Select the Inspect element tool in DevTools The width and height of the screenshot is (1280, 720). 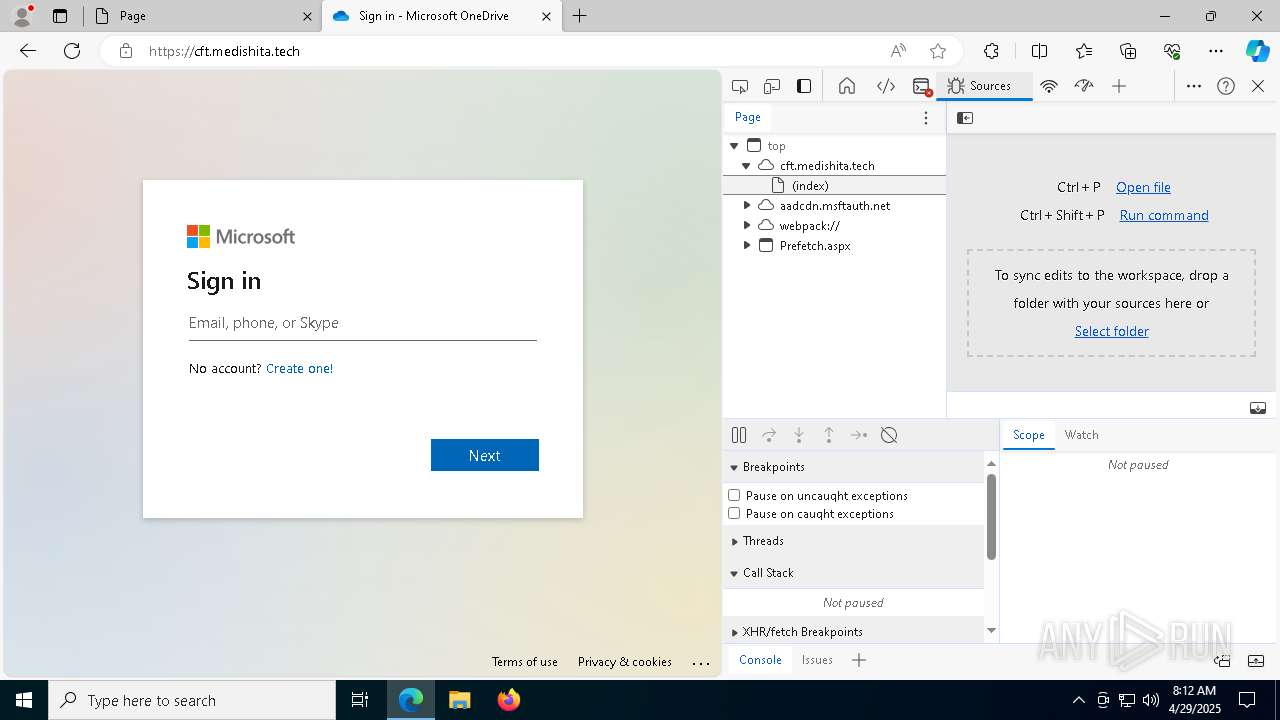point(740,86)
